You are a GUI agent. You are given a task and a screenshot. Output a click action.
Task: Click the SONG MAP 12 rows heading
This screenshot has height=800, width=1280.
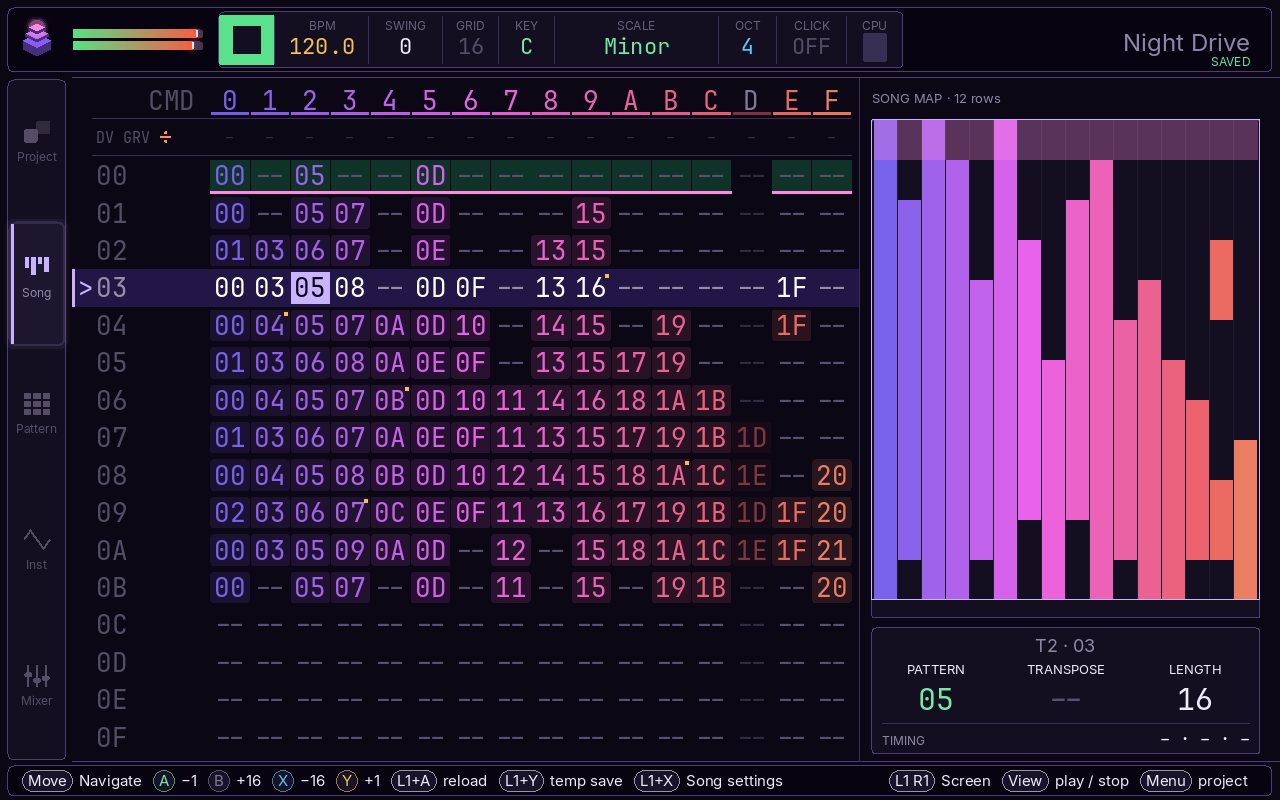(x=936, y=98)
